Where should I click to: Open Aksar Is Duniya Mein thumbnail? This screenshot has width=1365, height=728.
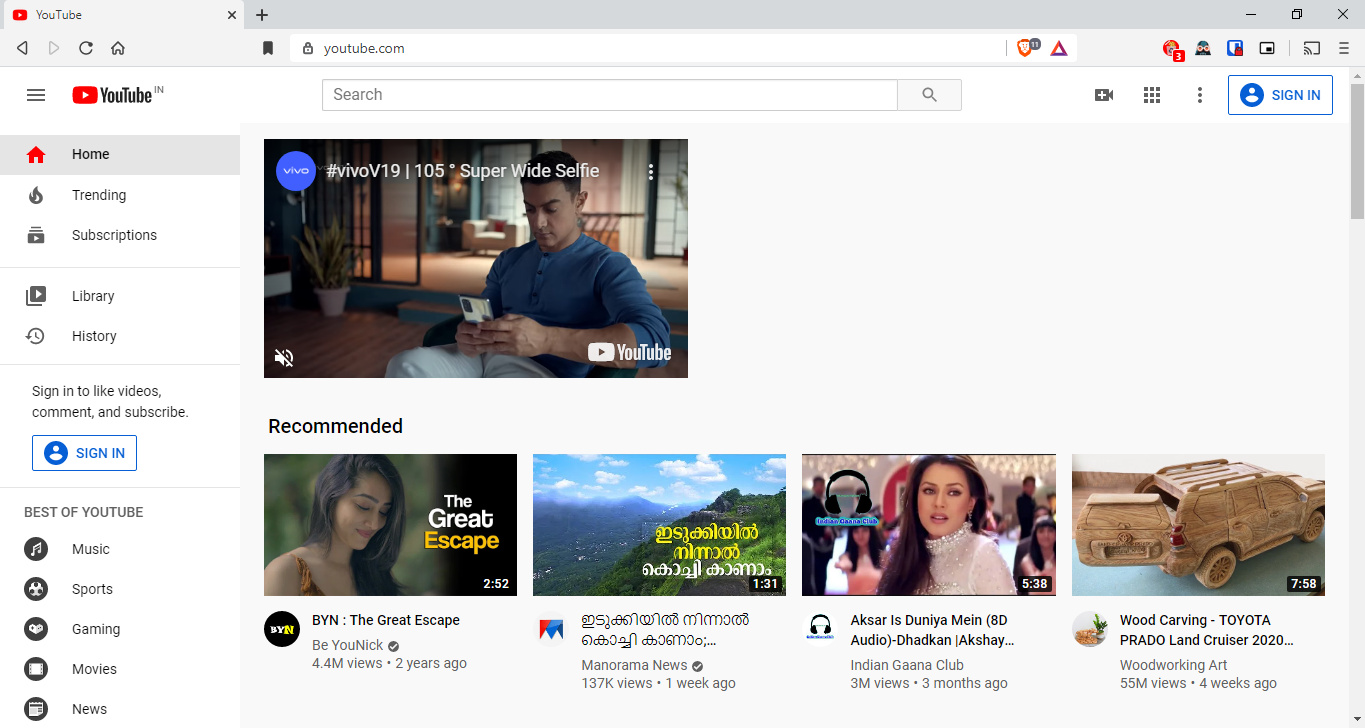929,525
